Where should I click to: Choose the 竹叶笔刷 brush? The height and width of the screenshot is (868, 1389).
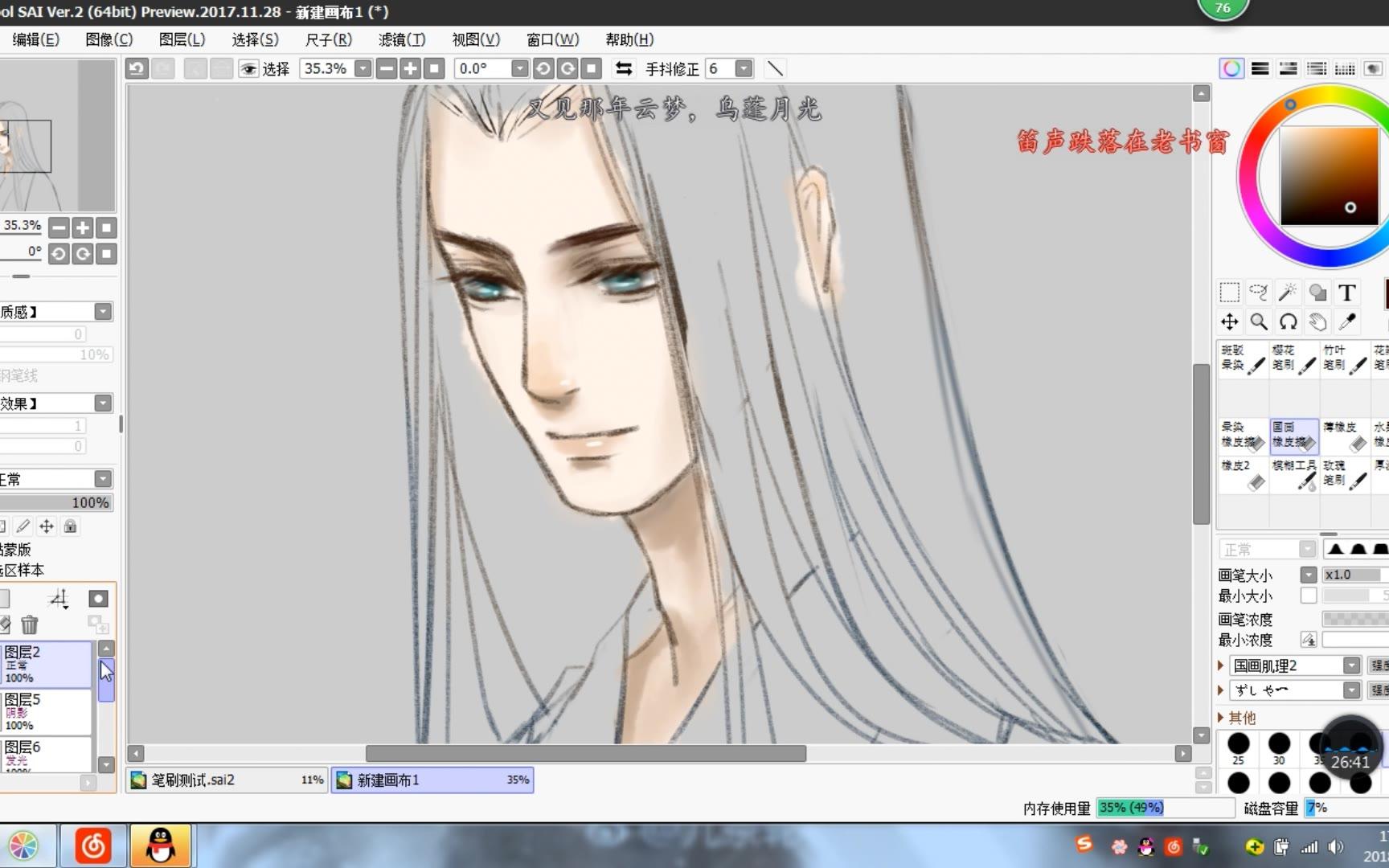tap(1345, 359)
